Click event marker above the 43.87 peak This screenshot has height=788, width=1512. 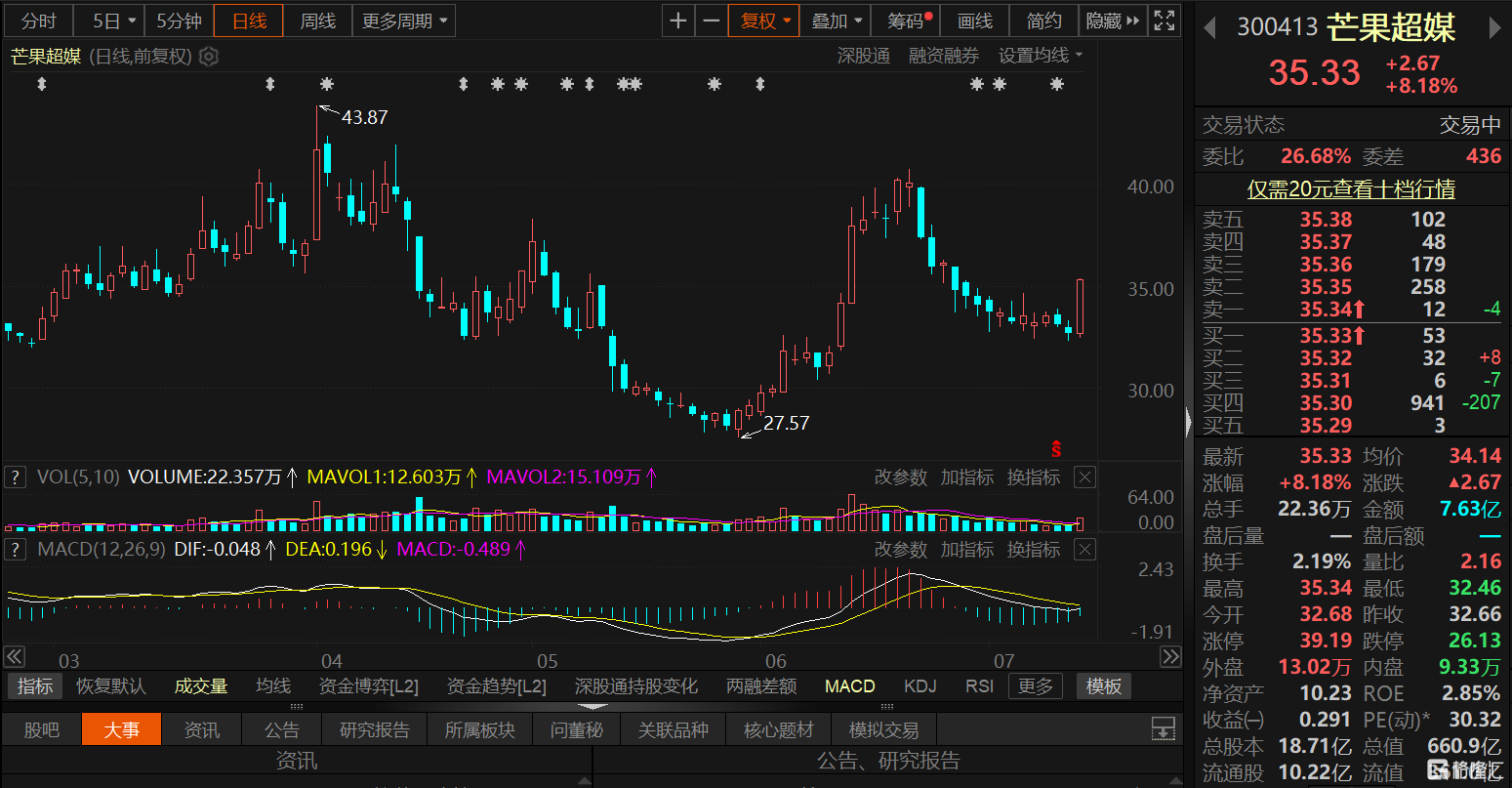326,85
